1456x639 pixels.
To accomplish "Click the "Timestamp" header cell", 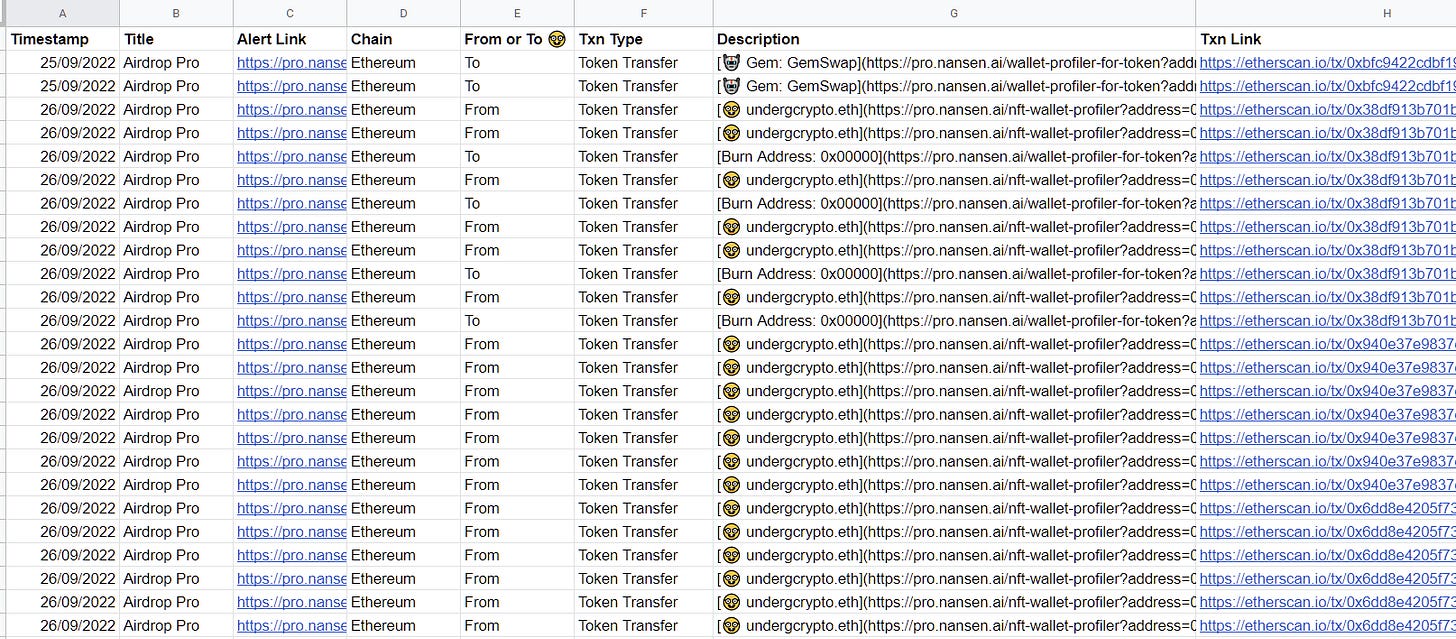I will [63, 39].
